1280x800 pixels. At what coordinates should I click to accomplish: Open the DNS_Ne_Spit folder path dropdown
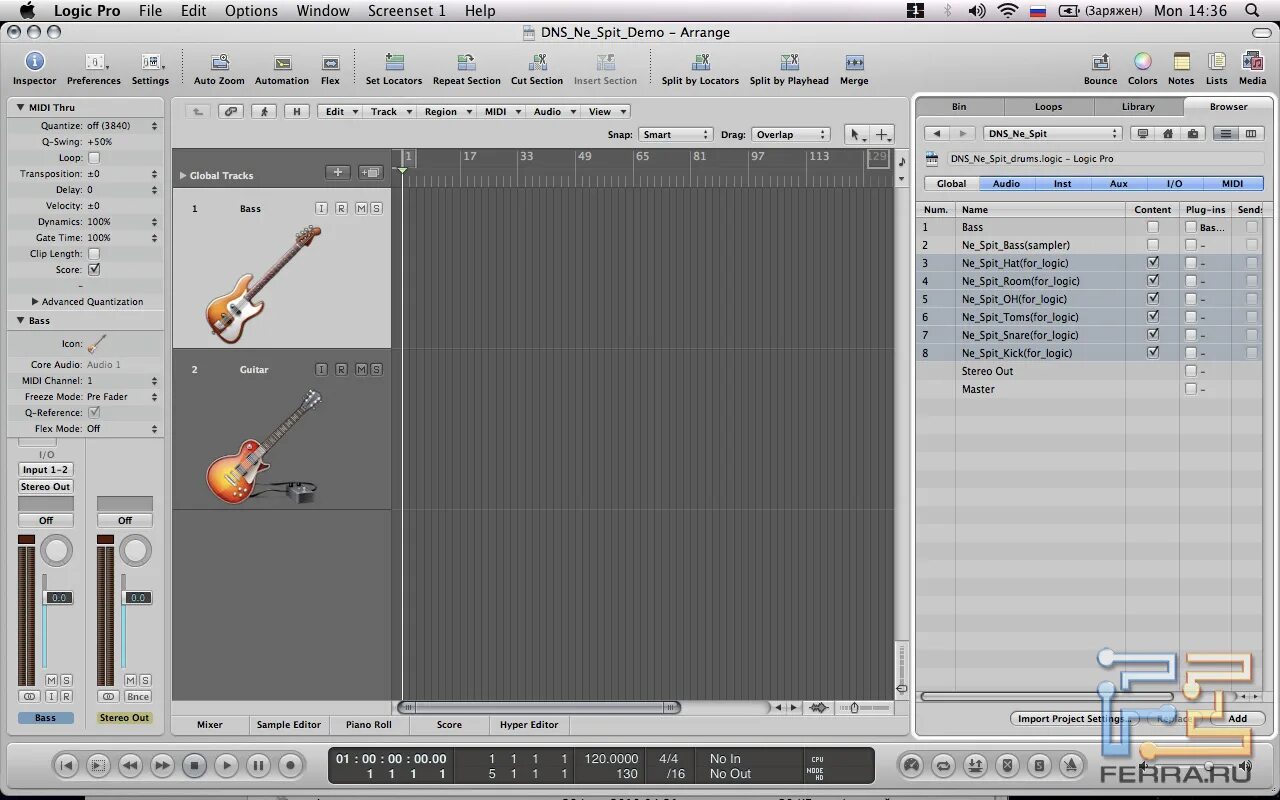coord(1053,133)
